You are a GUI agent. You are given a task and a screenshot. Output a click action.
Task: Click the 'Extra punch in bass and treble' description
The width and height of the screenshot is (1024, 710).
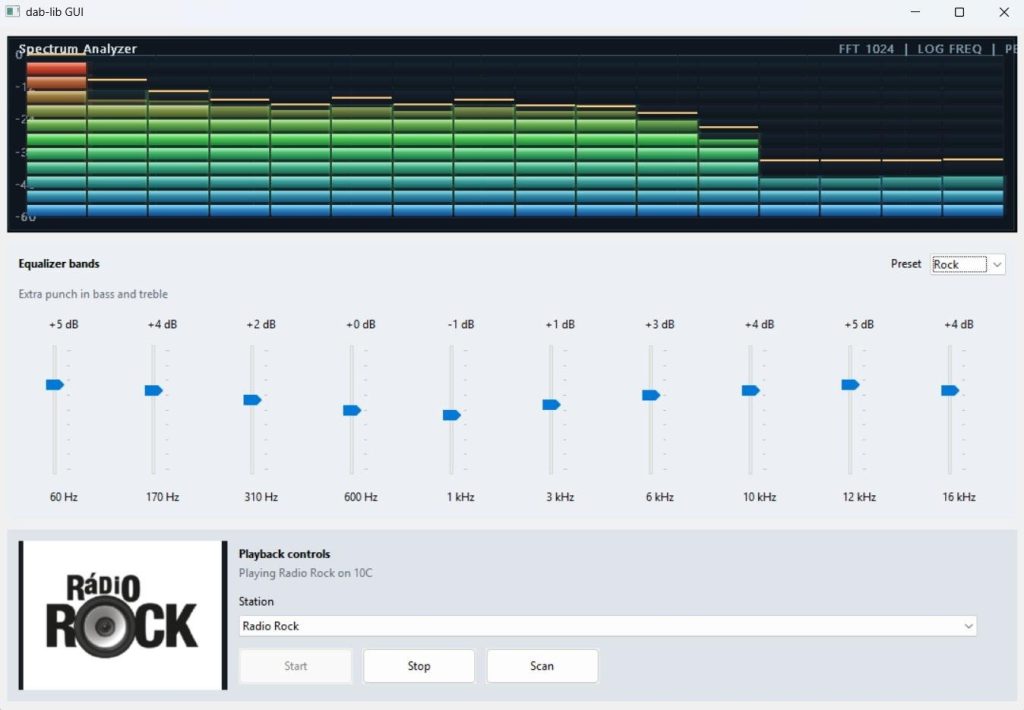click(x=93, y=294)
